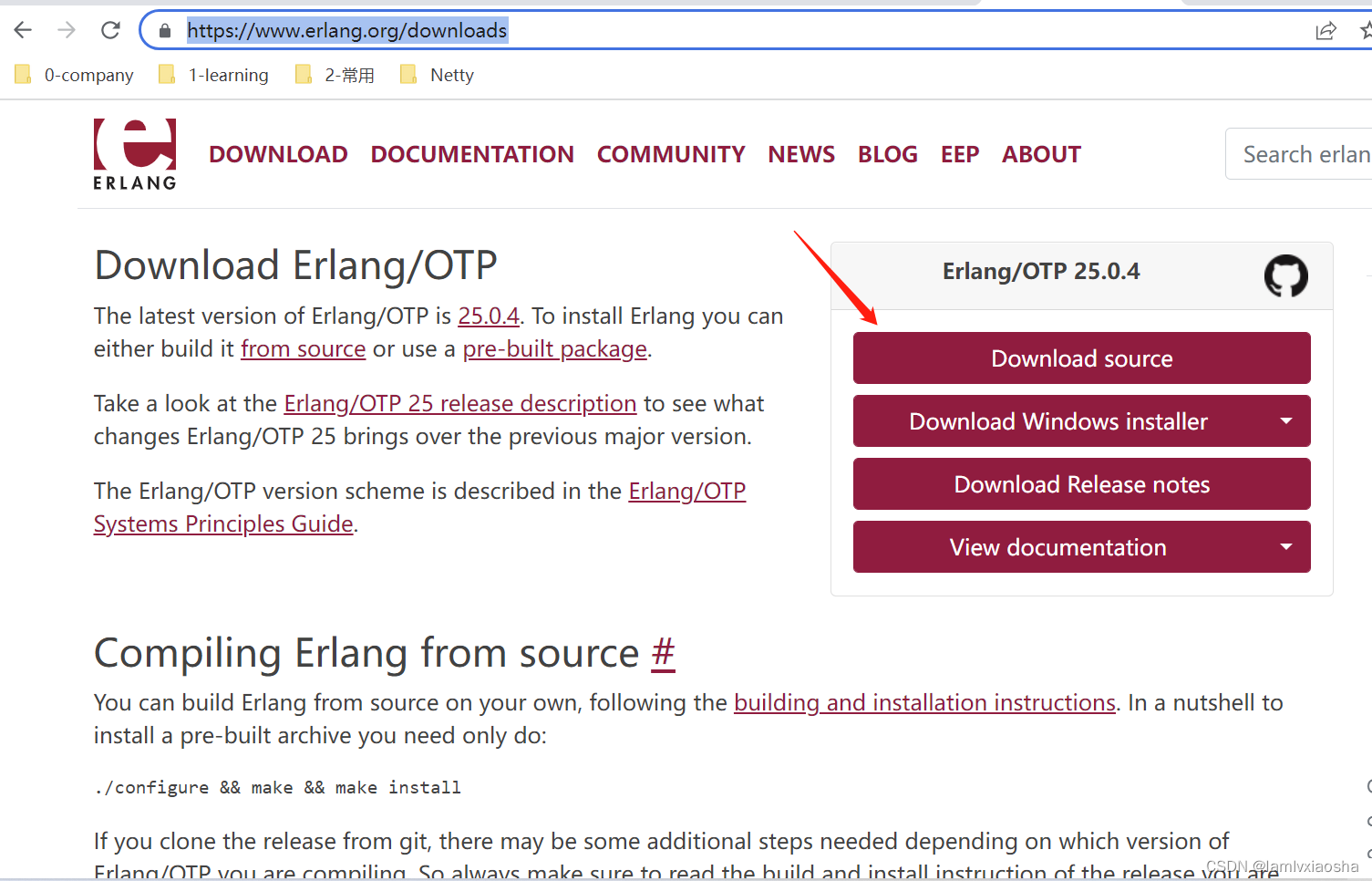Click the 'Download Erlang/OTP' heading text

tap(296, 265)
